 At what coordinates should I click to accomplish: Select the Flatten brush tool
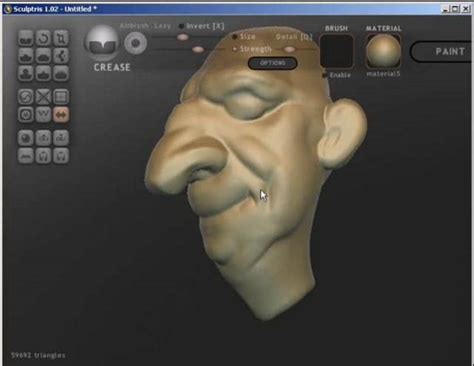43,56
